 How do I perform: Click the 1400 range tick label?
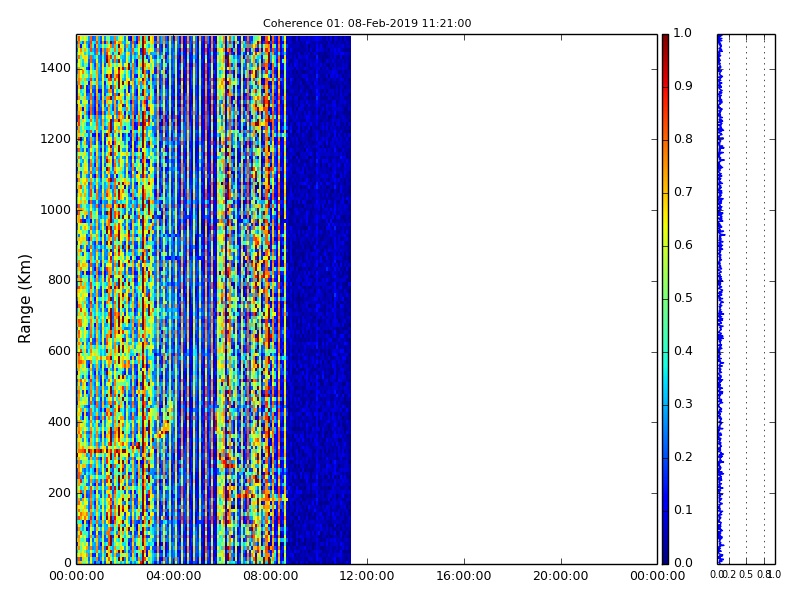tap(56, 68)
